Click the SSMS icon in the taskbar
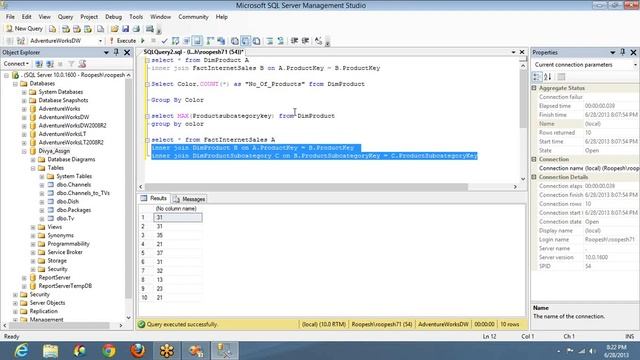 [224, 351]
